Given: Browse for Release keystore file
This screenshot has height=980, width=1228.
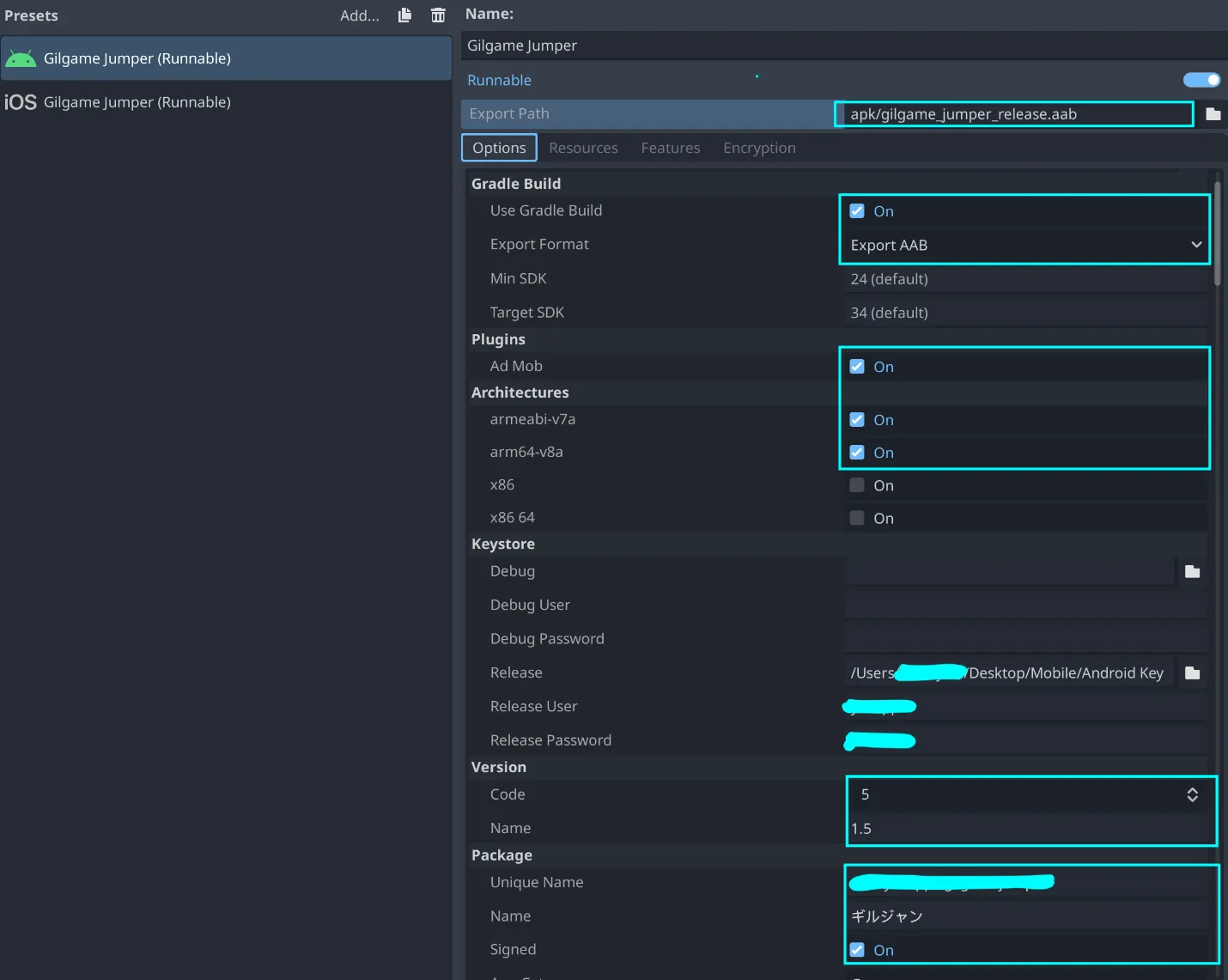Looking at the screenshot, I should (1192, 673).
